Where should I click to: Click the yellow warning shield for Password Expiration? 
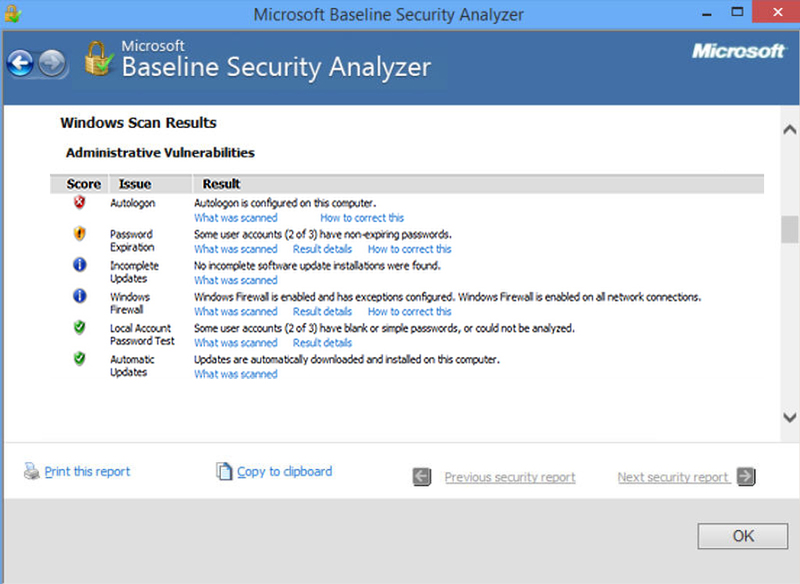pyautogui.click(x=79, y=234)
